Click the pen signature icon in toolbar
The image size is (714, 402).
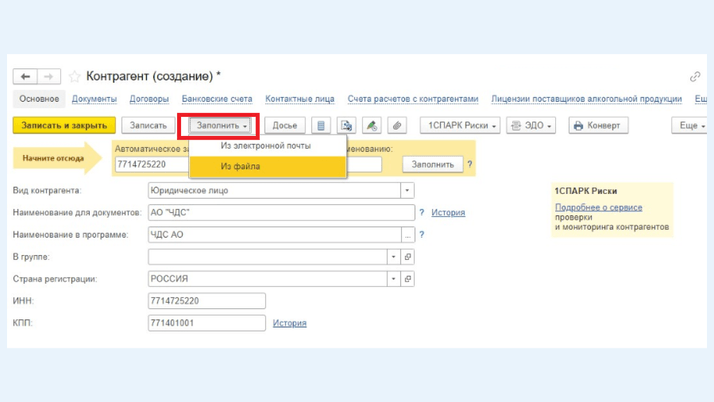tap(371, 126)
